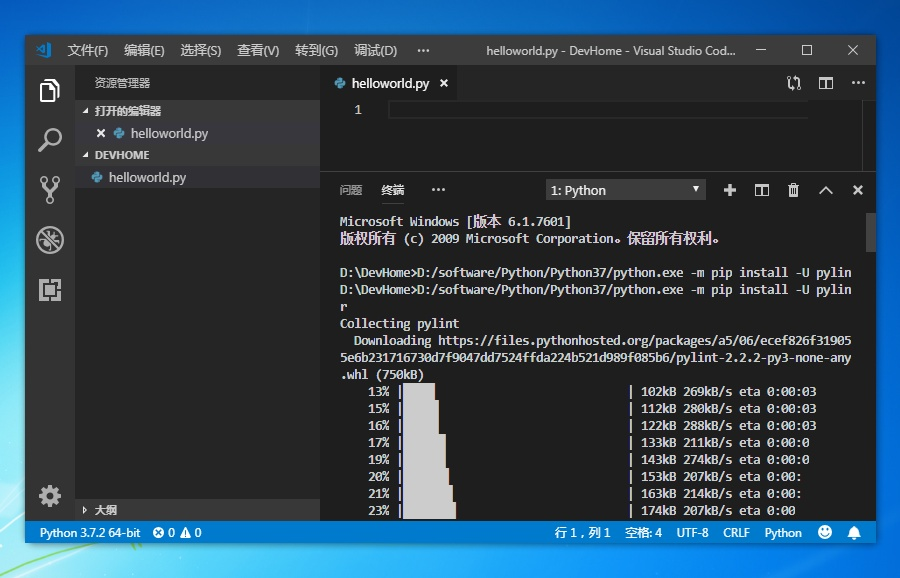Open the 选择(S) menu
The image size is (900, 578).
[200, 51]
